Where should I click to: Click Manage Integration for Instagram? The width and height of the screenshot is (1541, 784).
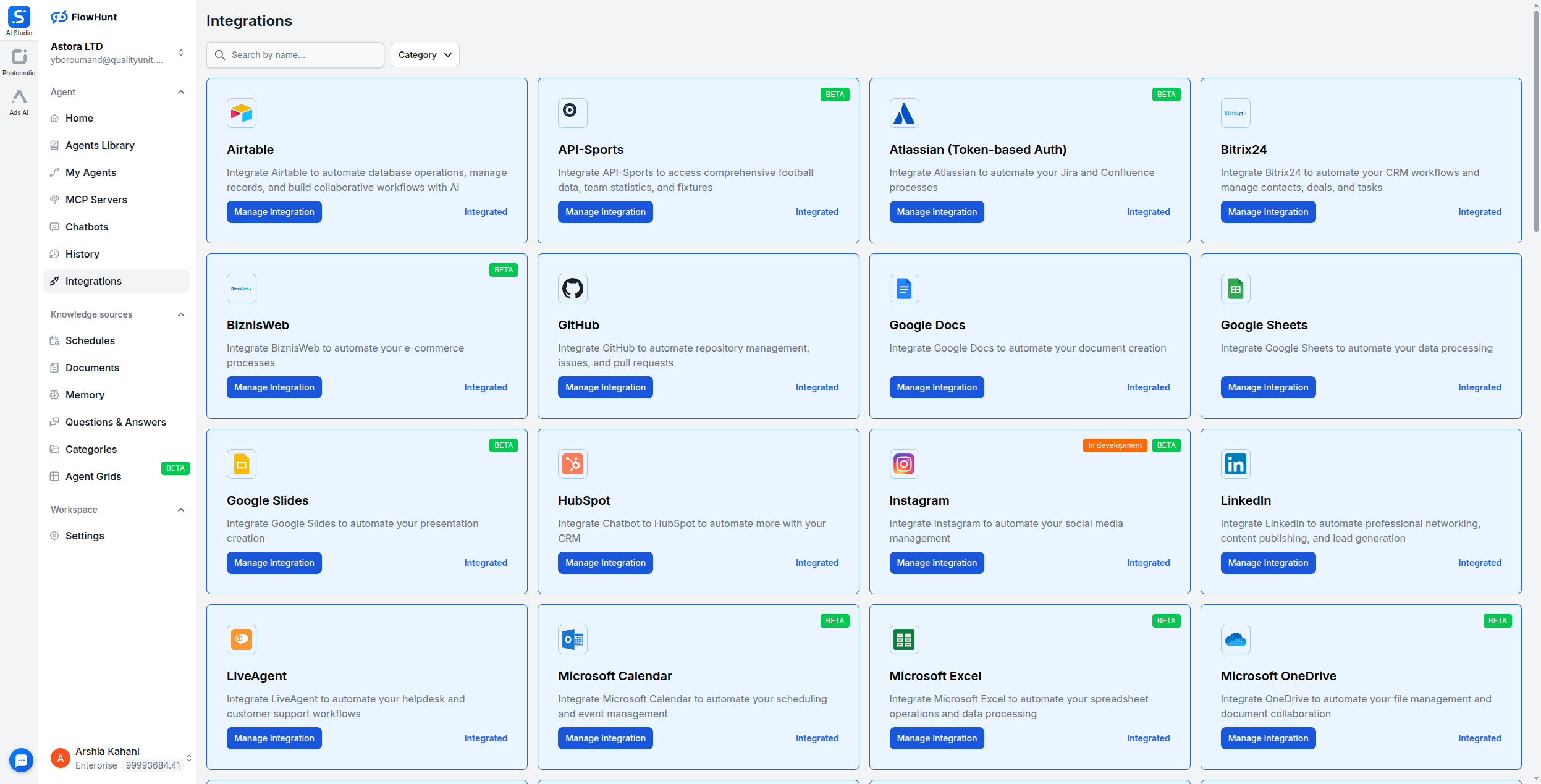pos(937,563)
